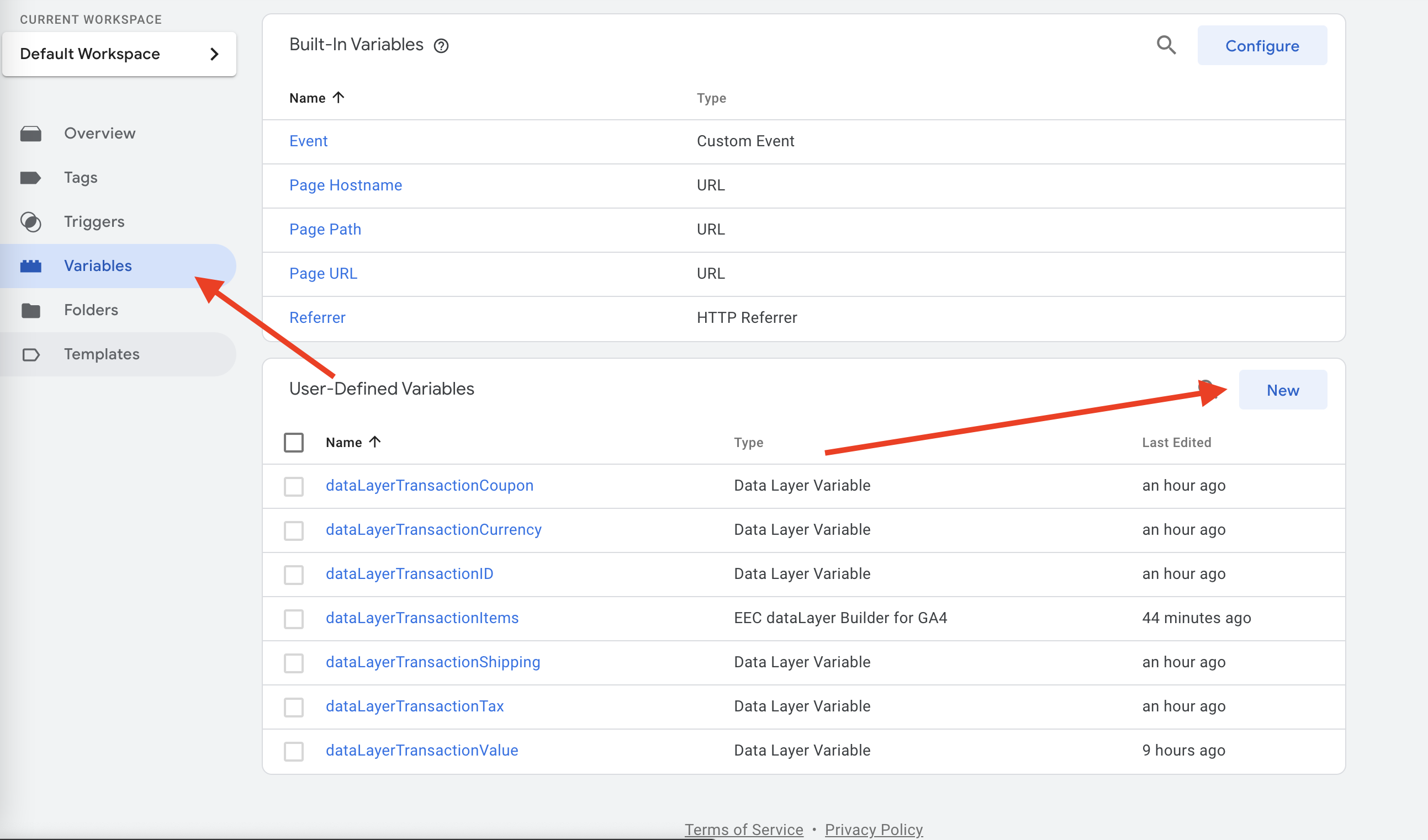Image resolution: width=1428 pixels, height=840 pixels.
Task: Sort built-in variables by Name arrow
Action: (339, 98)
